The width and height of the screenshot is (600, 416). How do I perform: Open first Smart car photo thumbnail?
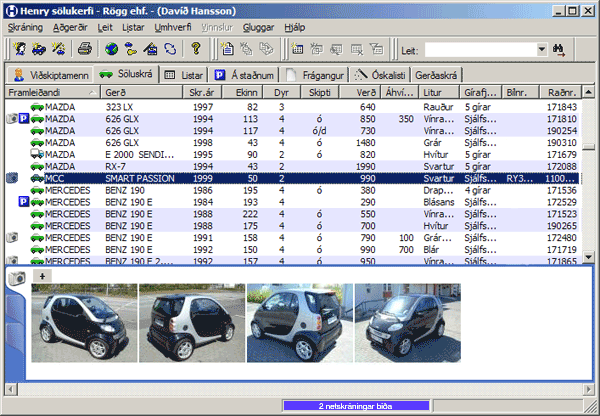tap(84, 323)
